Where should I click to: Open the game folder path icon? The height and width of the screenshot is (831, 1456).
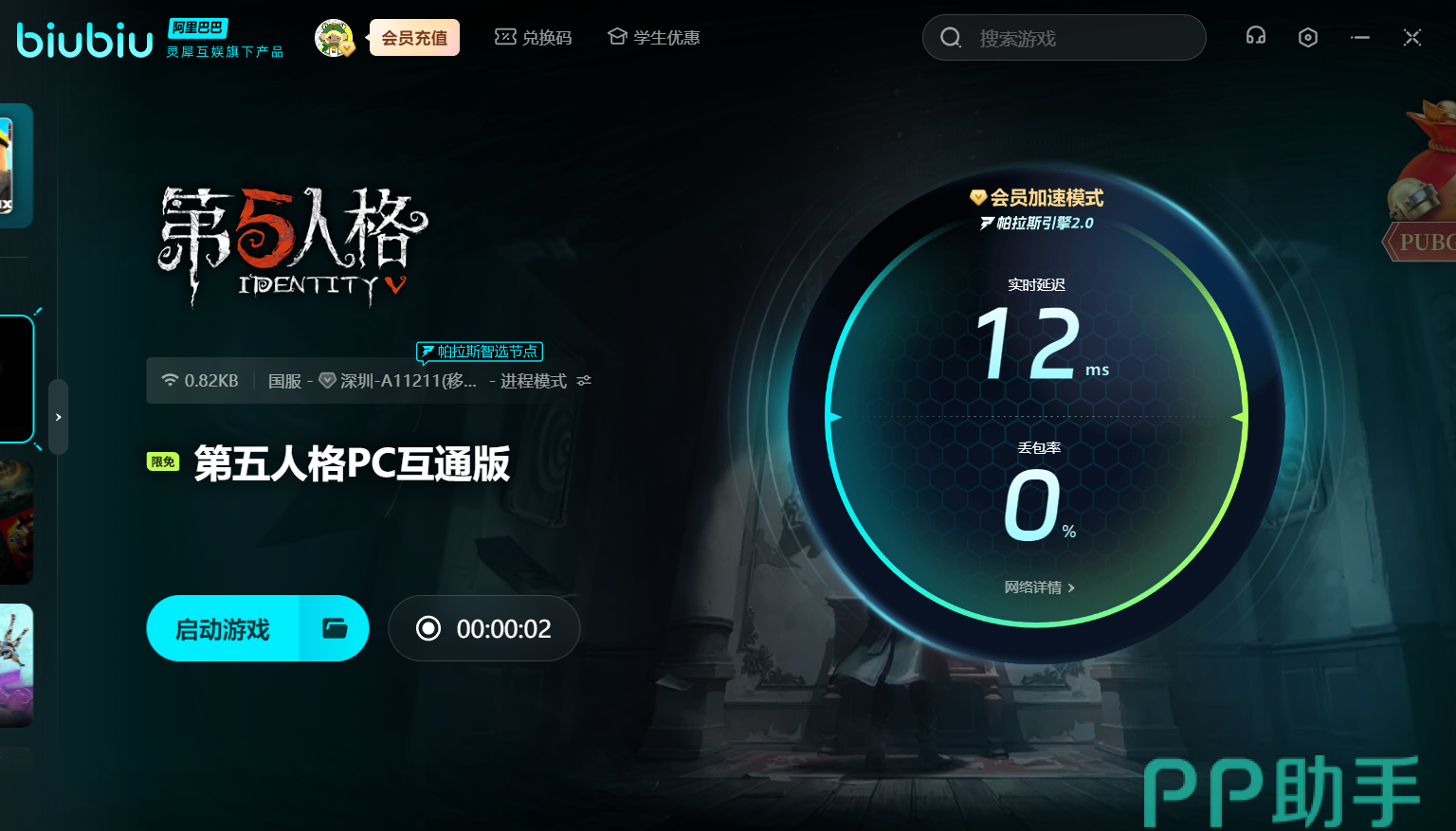point(335,628)
